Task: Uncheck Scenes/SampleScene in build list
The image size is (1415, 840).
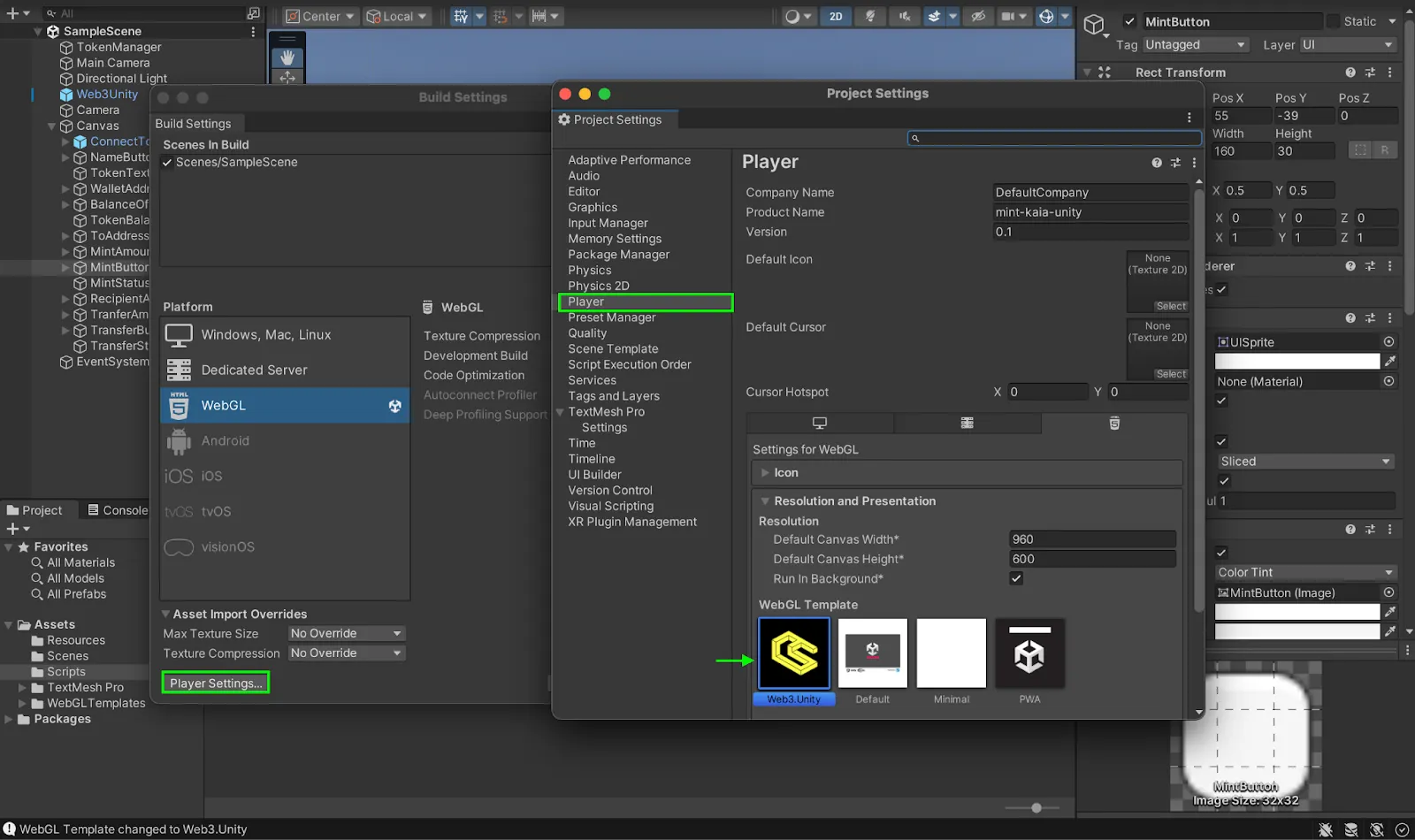Action: [167, 163]
